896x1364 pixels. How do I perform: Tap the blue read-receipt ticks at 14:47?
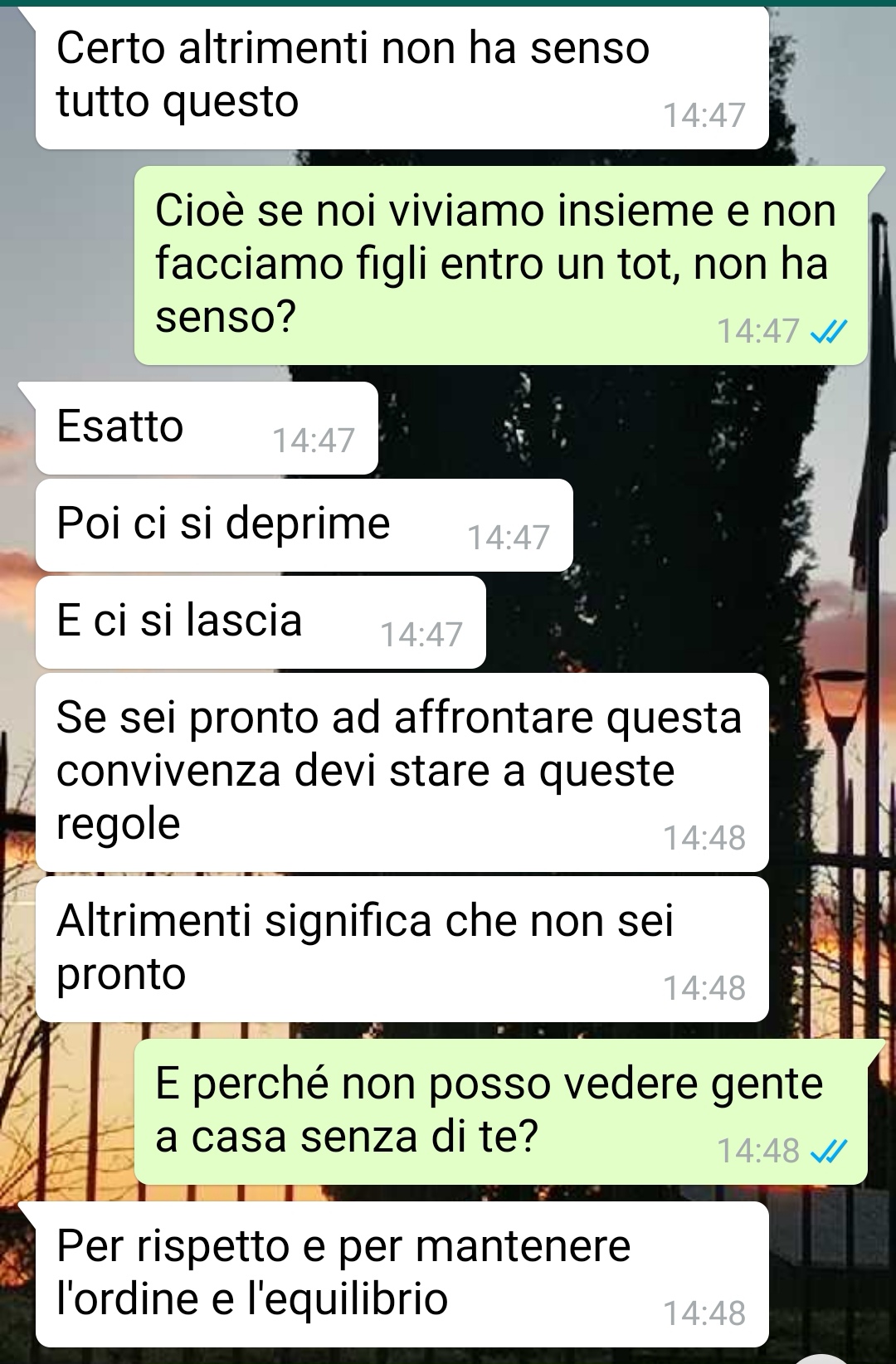click(828, 333)
